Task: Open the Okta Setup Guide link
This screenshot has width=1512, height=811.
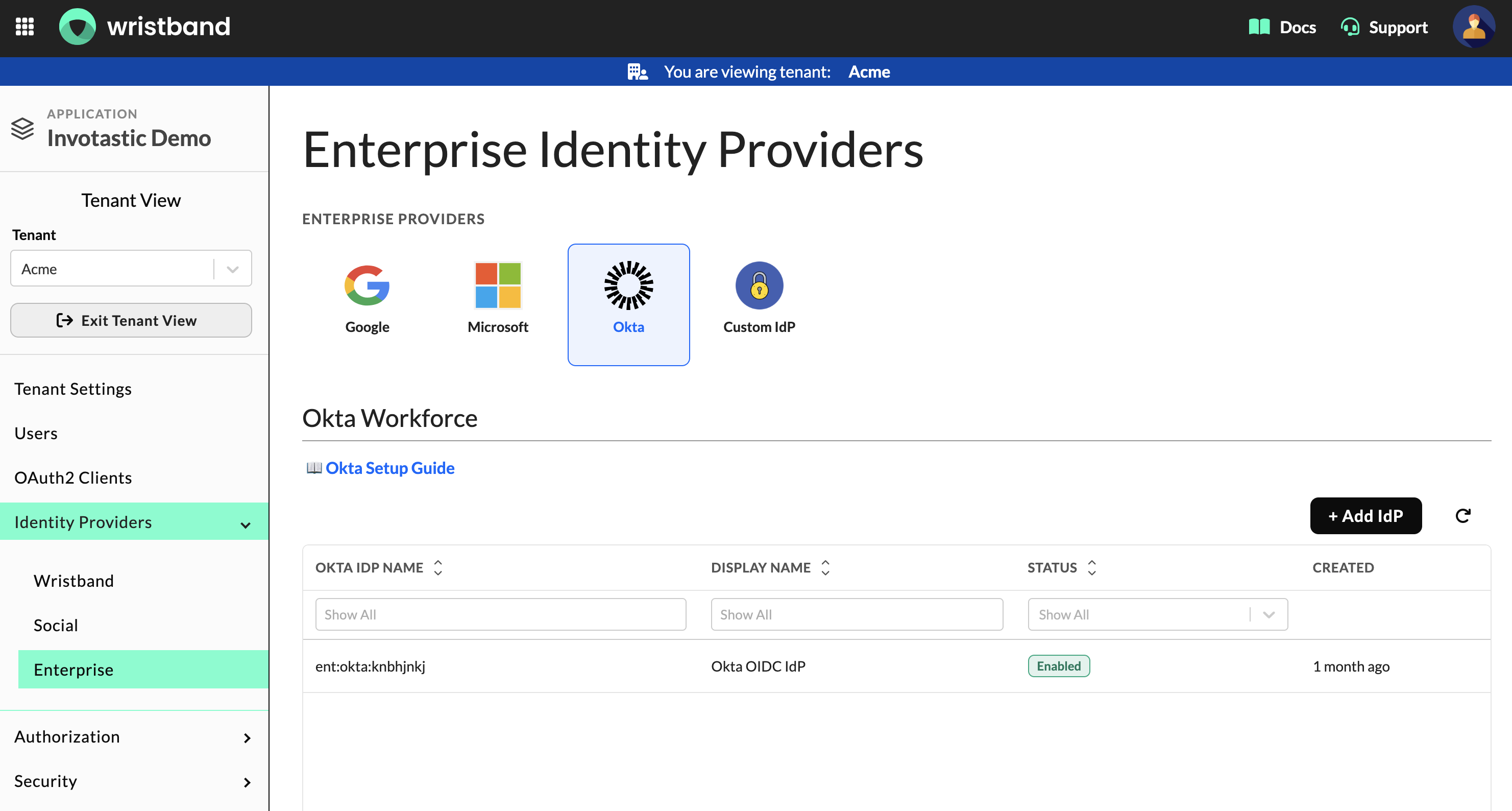Action: tap(389, 468)
